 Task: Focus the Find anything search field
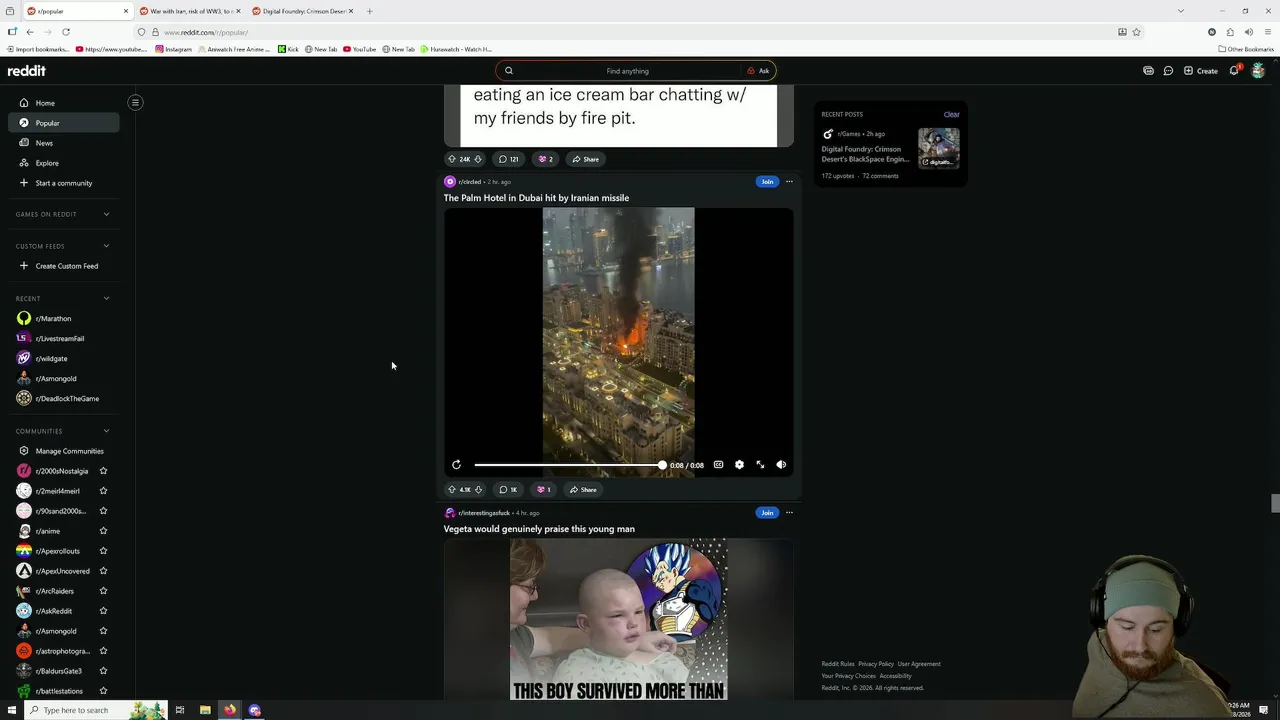point(627,71)
